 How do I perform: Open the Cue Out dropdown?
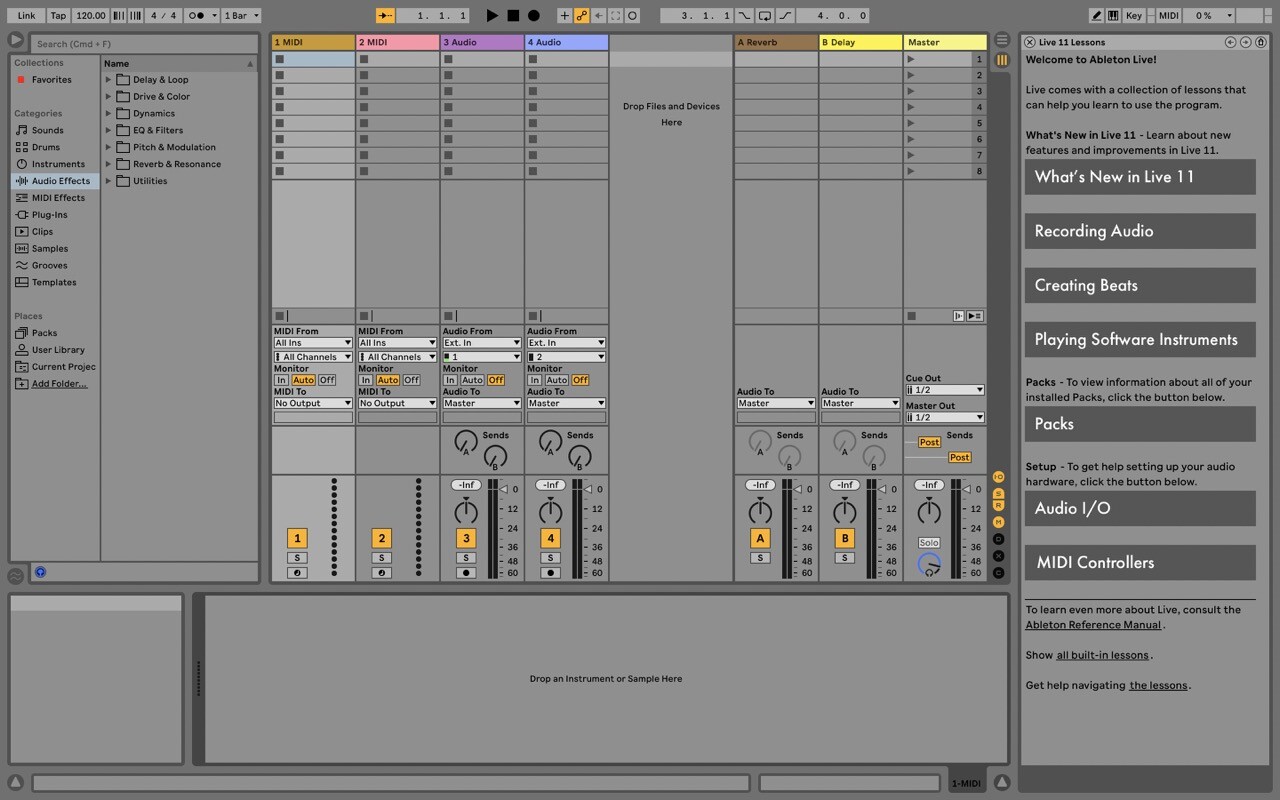(945, 390)
